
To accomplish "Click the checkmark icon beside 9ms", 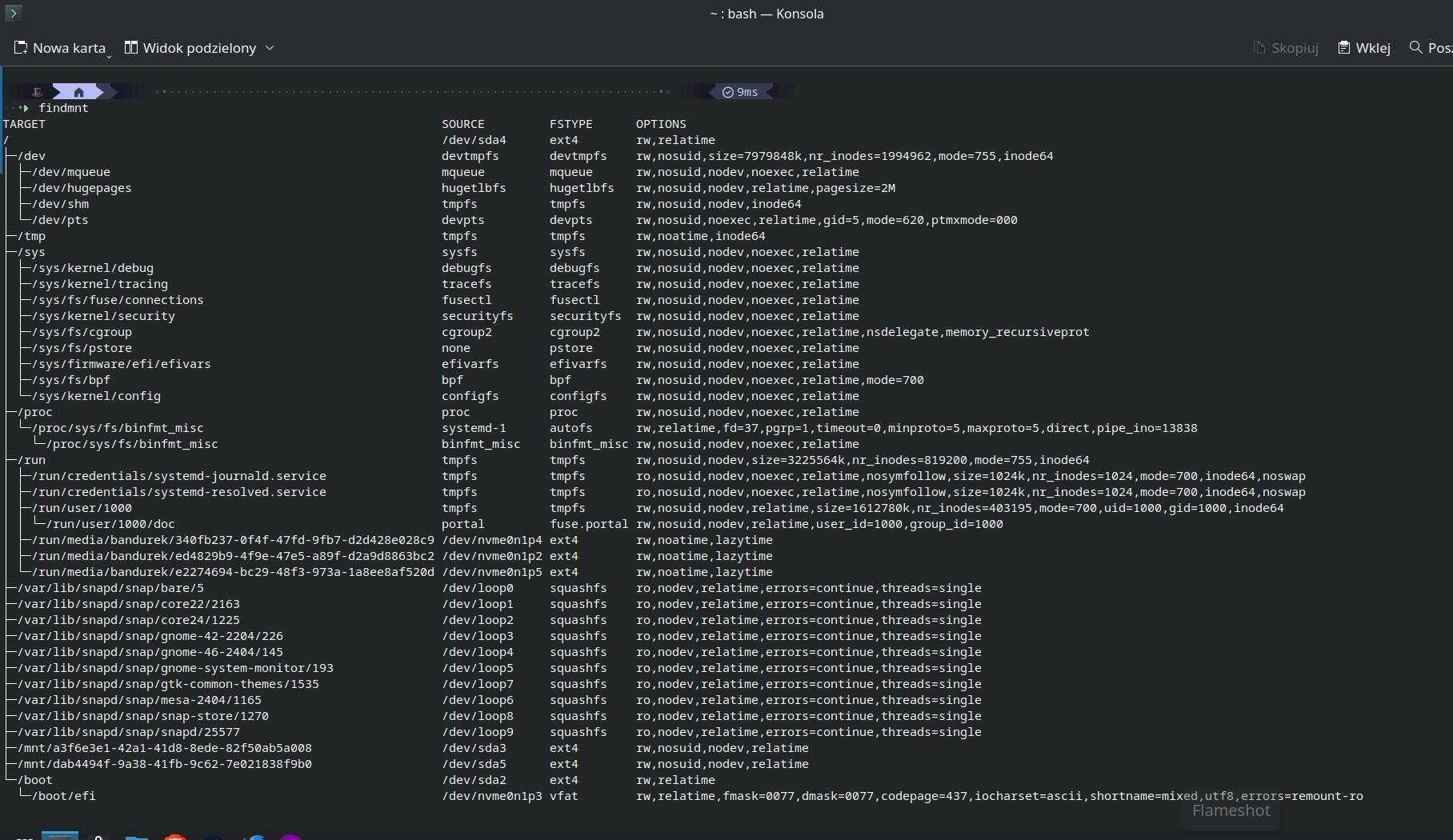I will click(x=727, y=92).
